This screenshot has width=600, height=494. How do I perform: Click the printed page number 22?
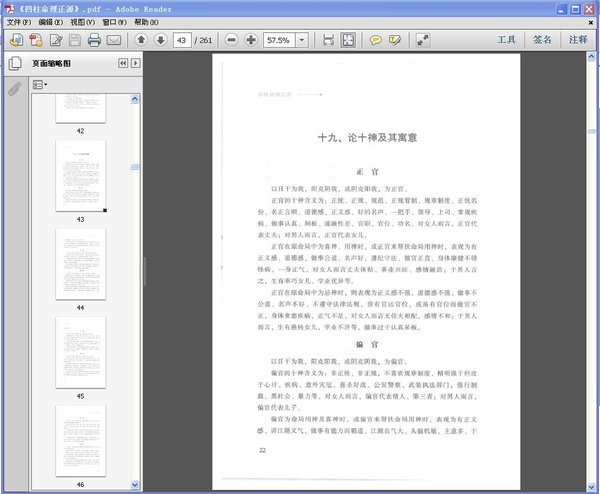[262, 450]
